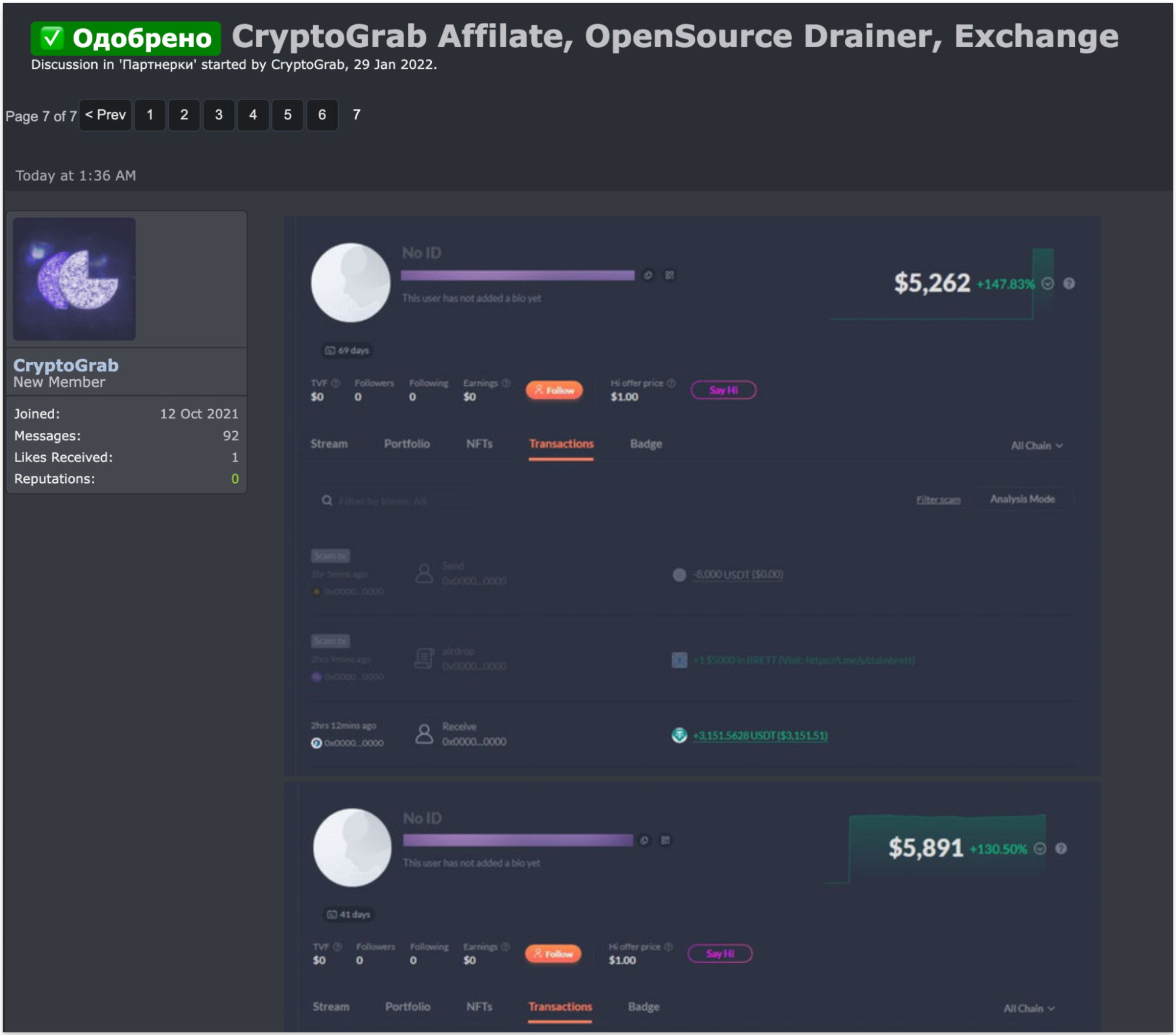Open Hi offer price info icon, first card
This screenshot has height=1035, width=1176.
coord(671,383)
